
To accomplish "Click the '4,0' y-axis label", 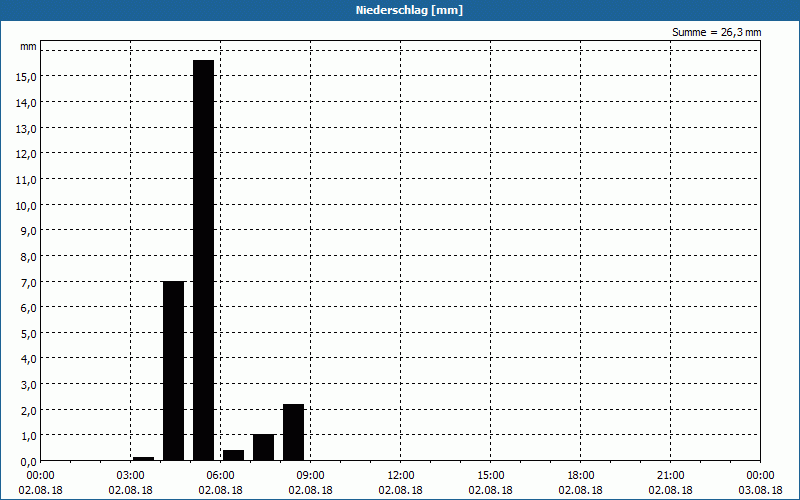I will coord(29,359).
